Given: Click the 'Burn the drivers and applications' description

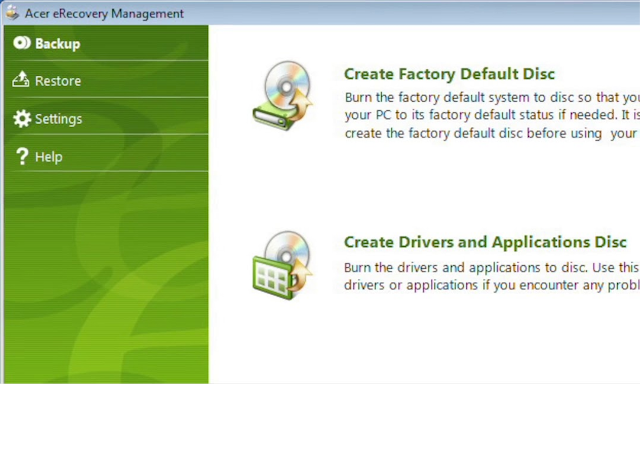Looking at the screenshot, I should pyautogui.click(x=492, y=276).
